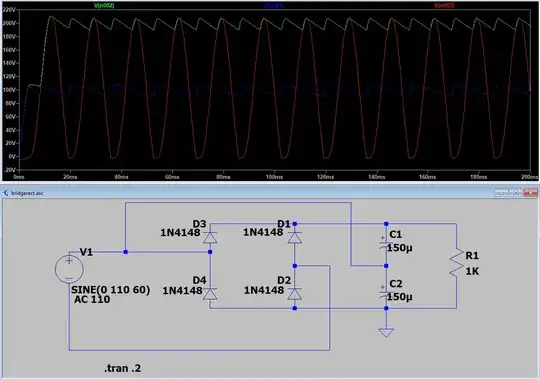Click the junction node between D3 and D4
The image size is (540, 380).
[210, 252]
